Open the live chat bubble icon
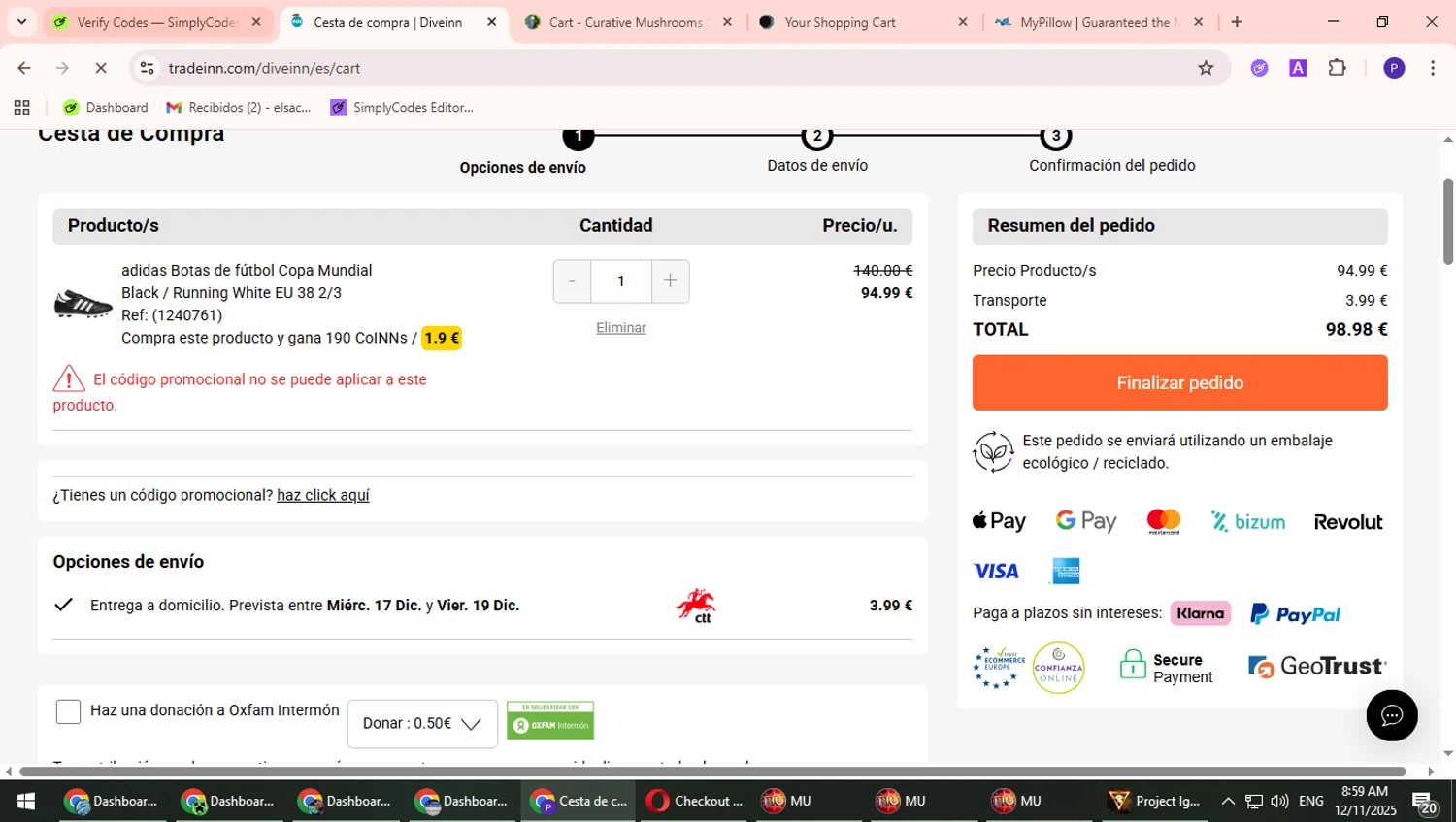Image resolution: width=1456 pixels, height=822 pixels. point(1392,715)
